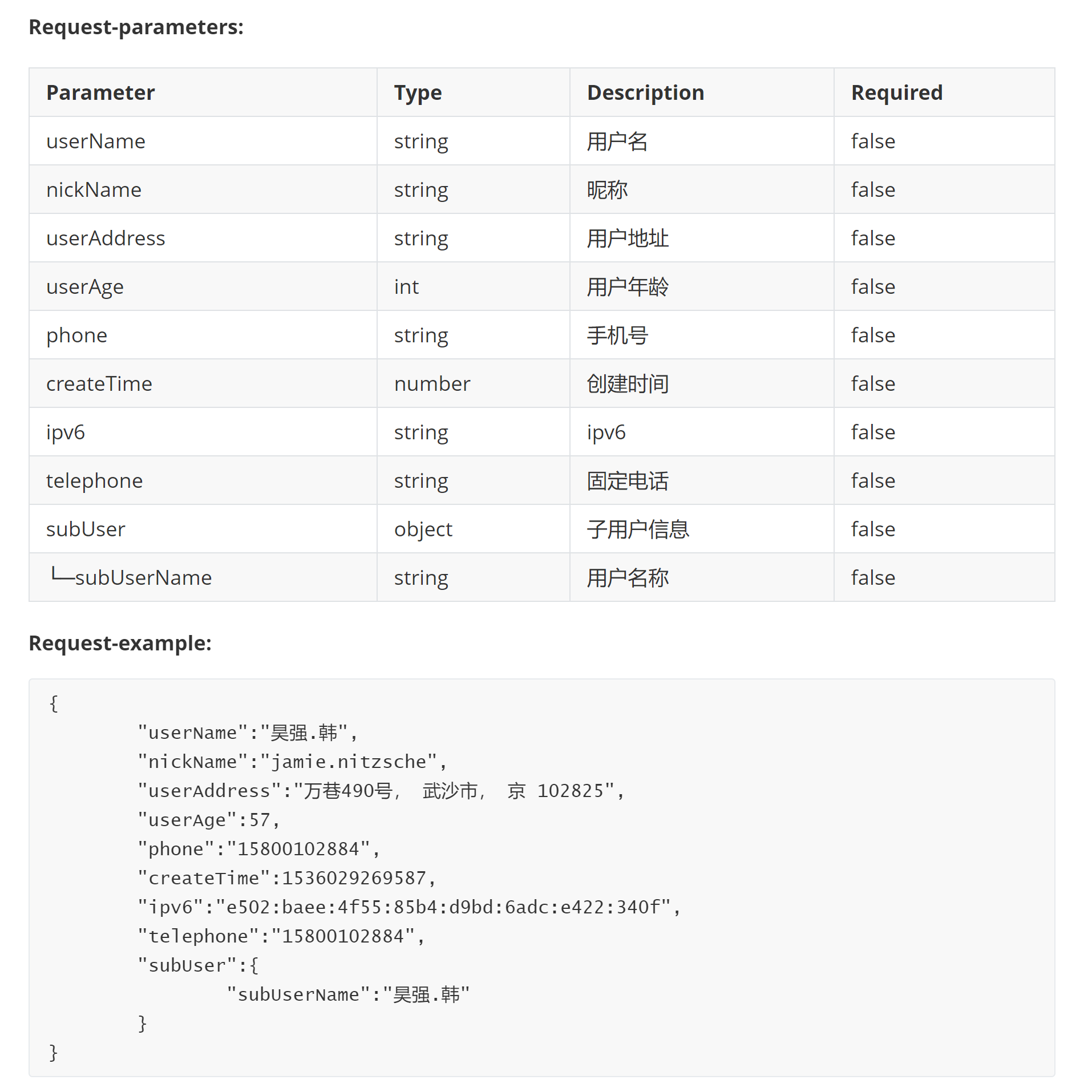Viewport: 1092px width, 1092px height.
Task: Click the false value in subUserName row
Action: [x=873, y=577]
